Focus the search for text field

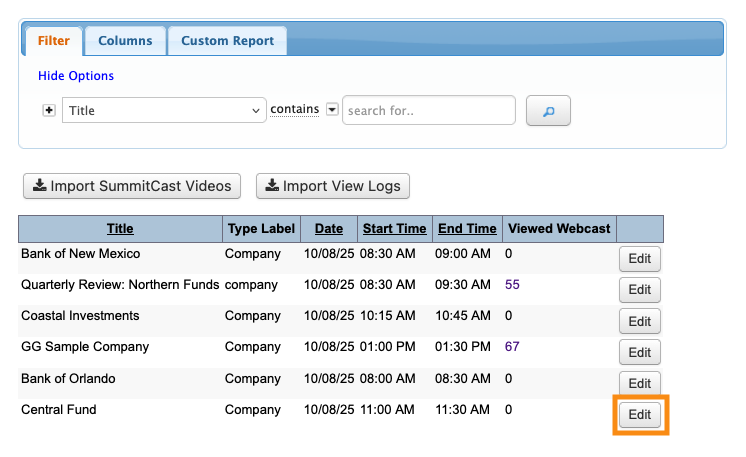428,111
